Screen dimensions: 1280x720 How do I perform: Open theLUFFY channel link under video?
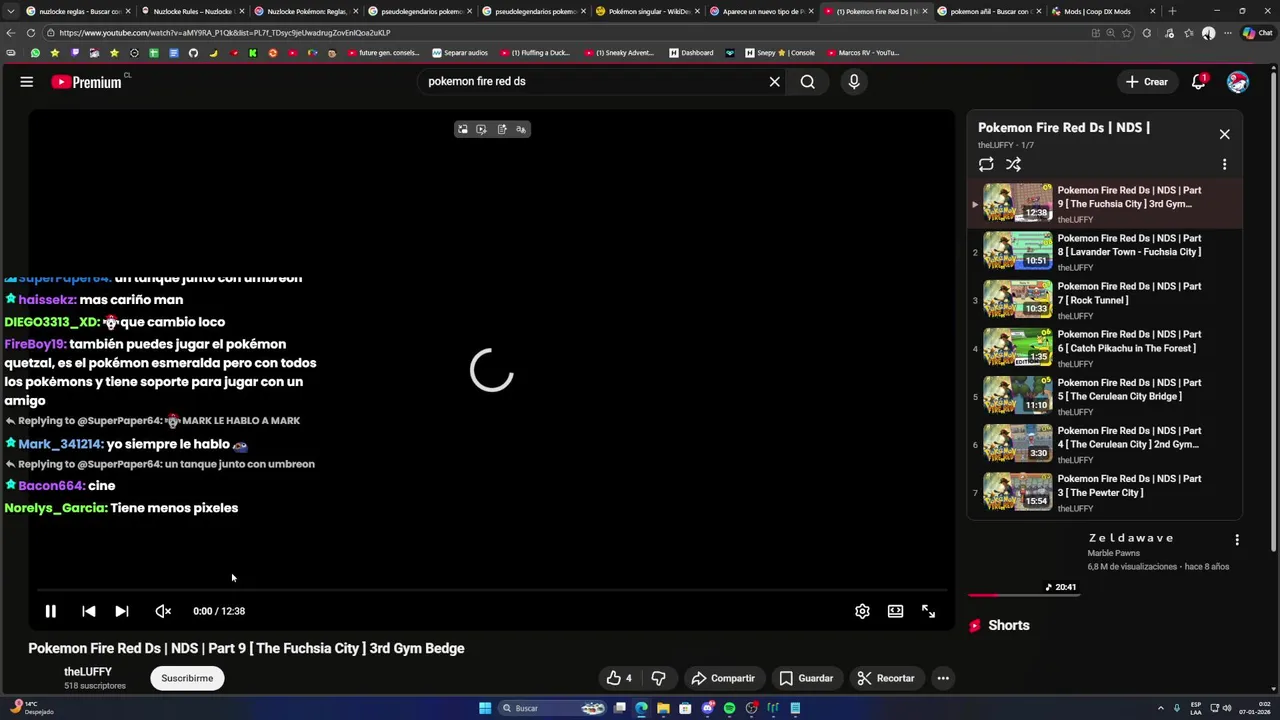[88, 672]
